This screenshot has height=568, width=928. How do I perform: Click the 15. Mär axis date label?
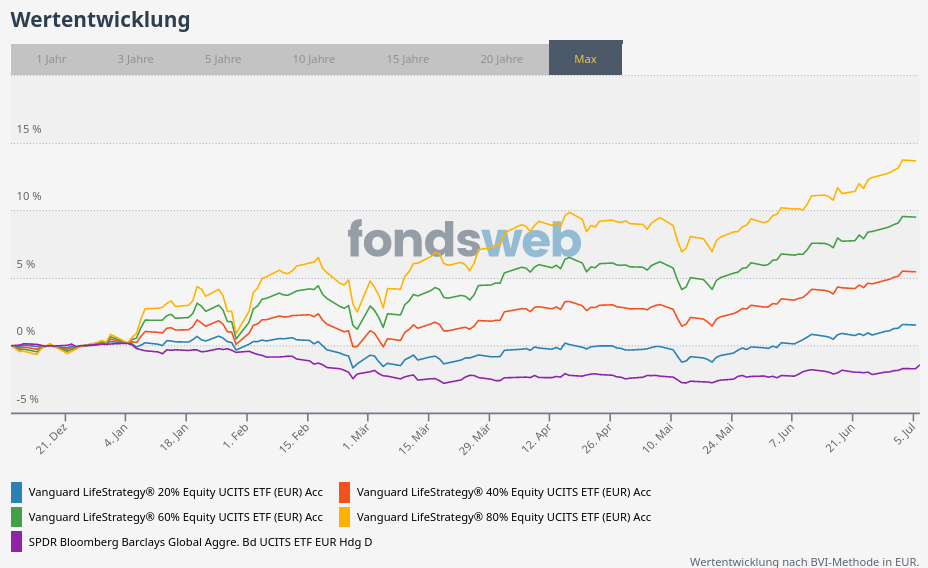click(x=414, y=439)
